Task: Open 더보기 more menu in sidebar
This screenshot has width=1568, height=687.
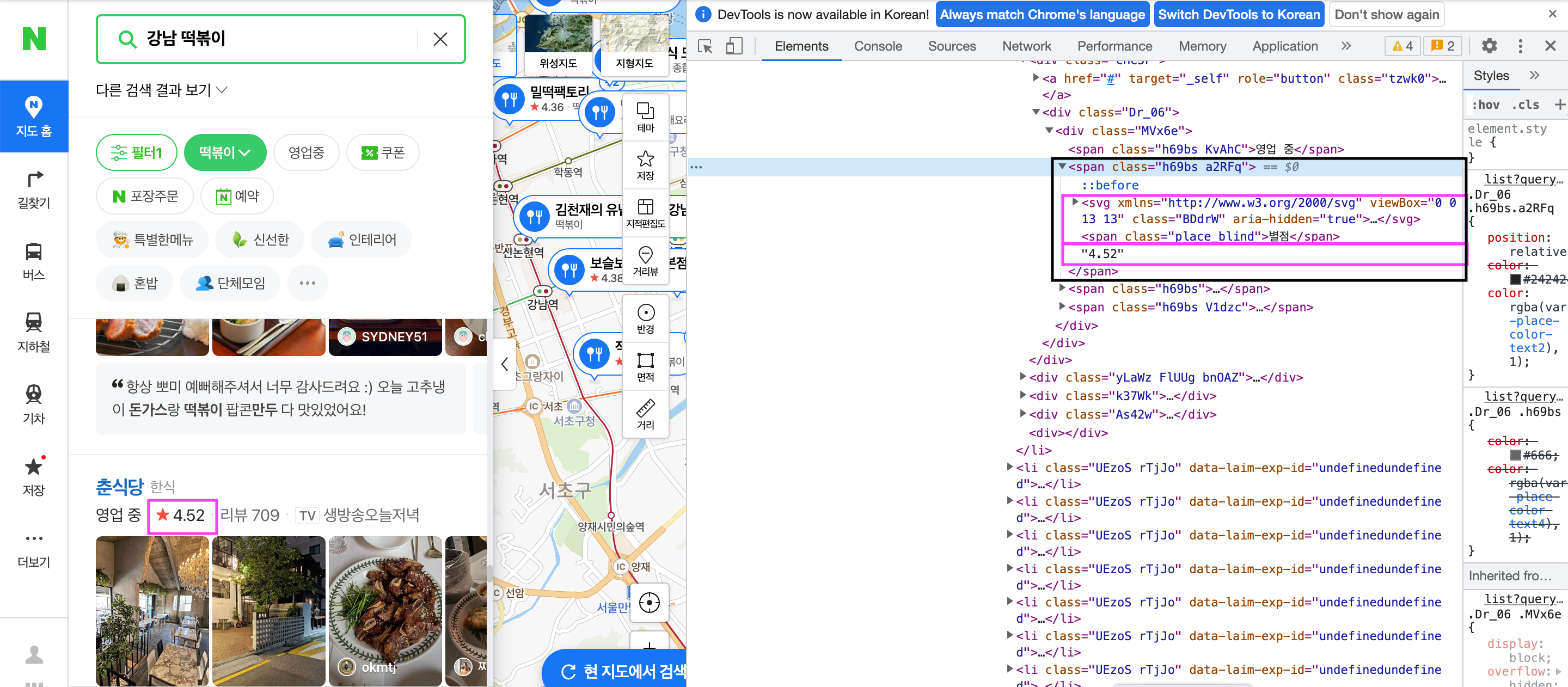Action: point(34,549)
